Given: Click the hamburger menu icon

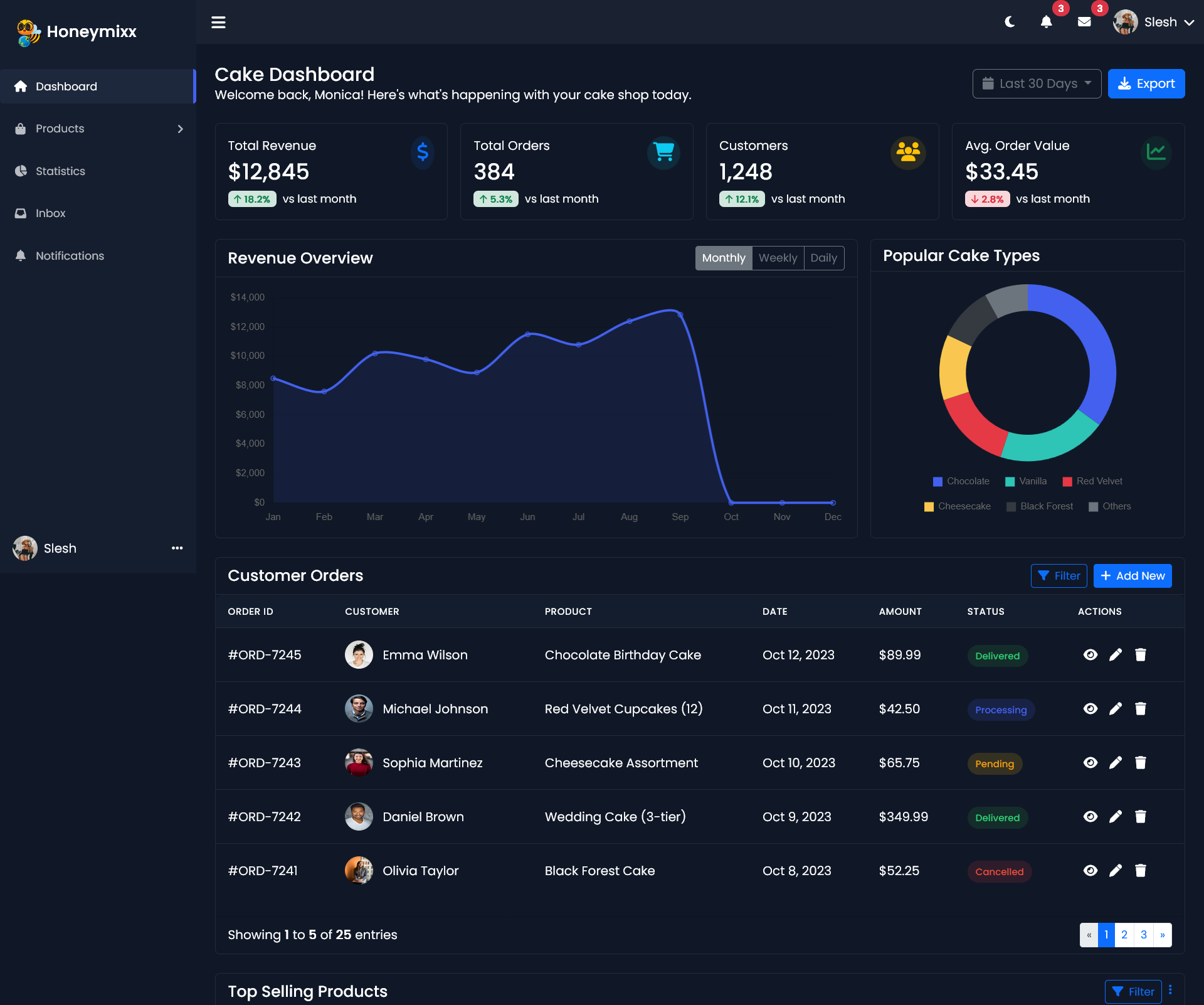Looking at the screenshot, I should click(x=218, y=23).
